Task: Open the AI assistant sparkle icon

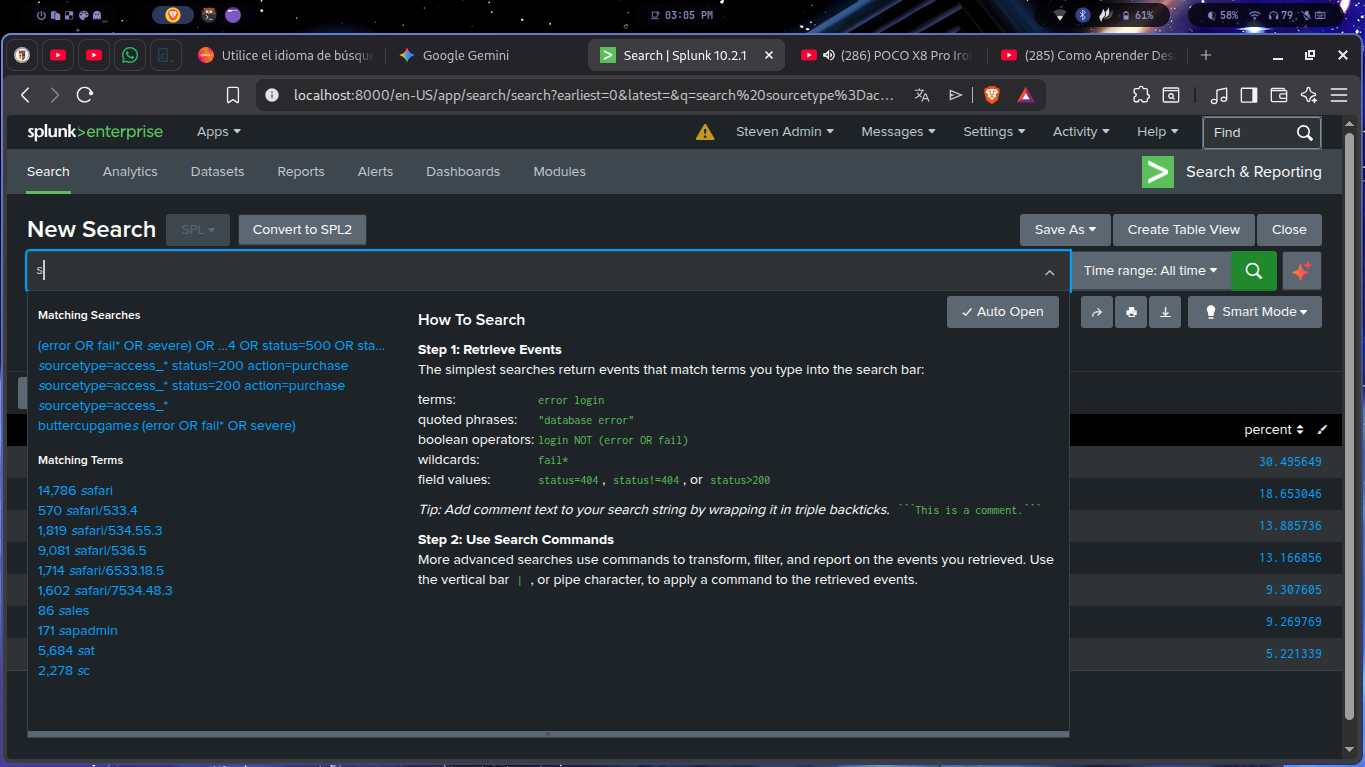Action: pyautogui.click(x=1301, y=271)
